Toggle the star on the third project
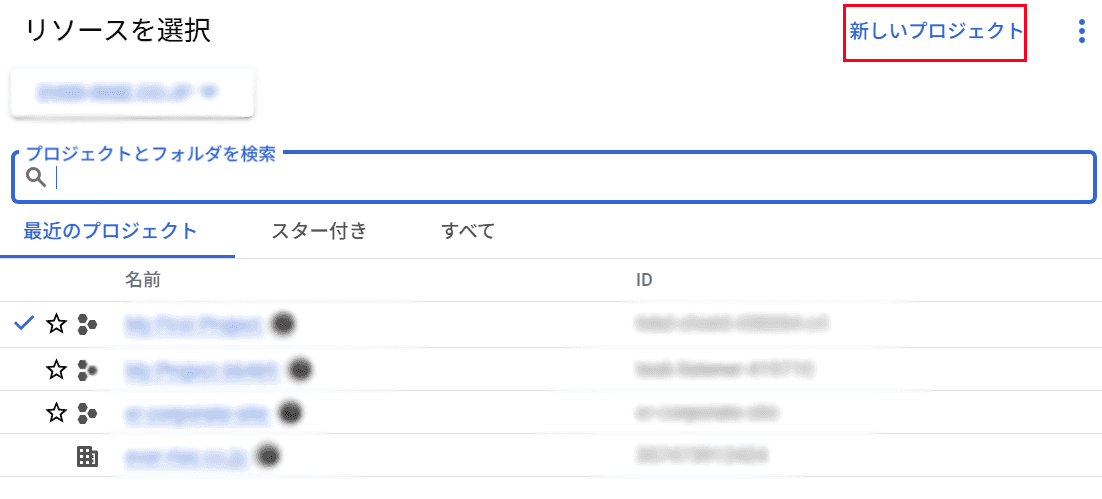This screenshot has width=1102, height=499. click(x=56, y=413)
